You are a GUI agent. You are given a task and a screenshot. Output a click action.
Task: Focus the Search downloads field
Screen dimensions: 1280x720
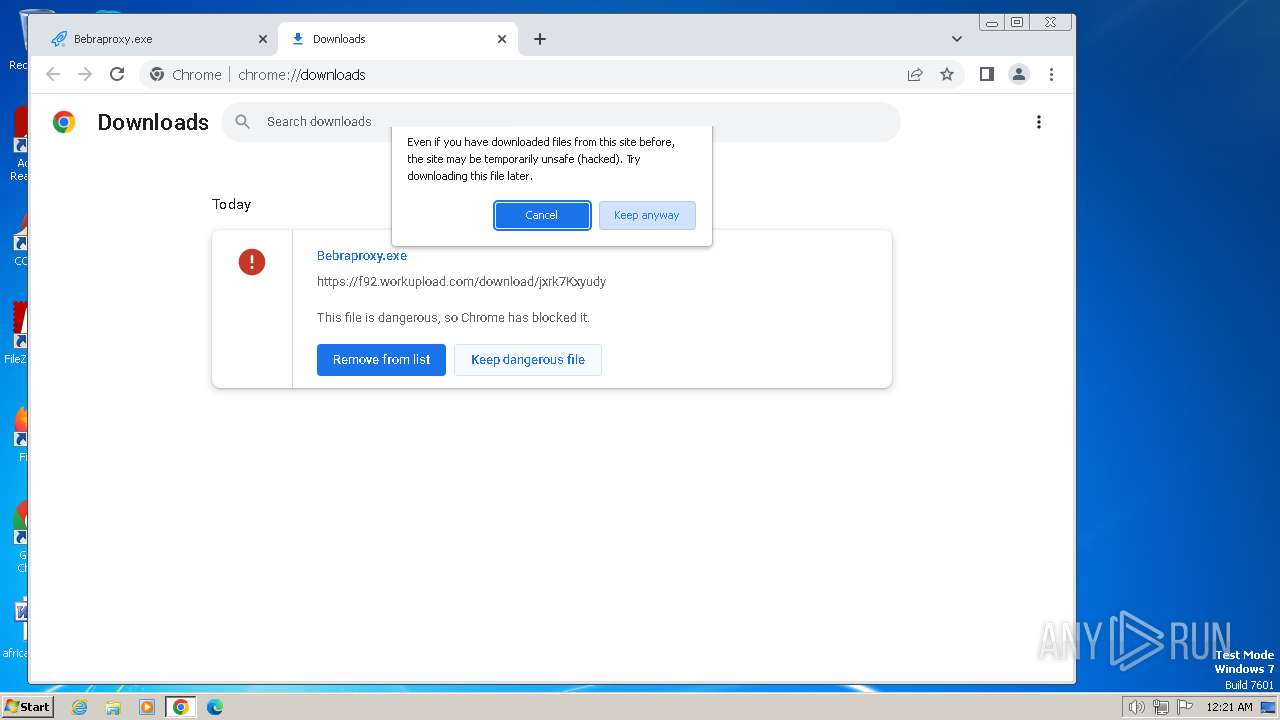click(x=561, y=122)
